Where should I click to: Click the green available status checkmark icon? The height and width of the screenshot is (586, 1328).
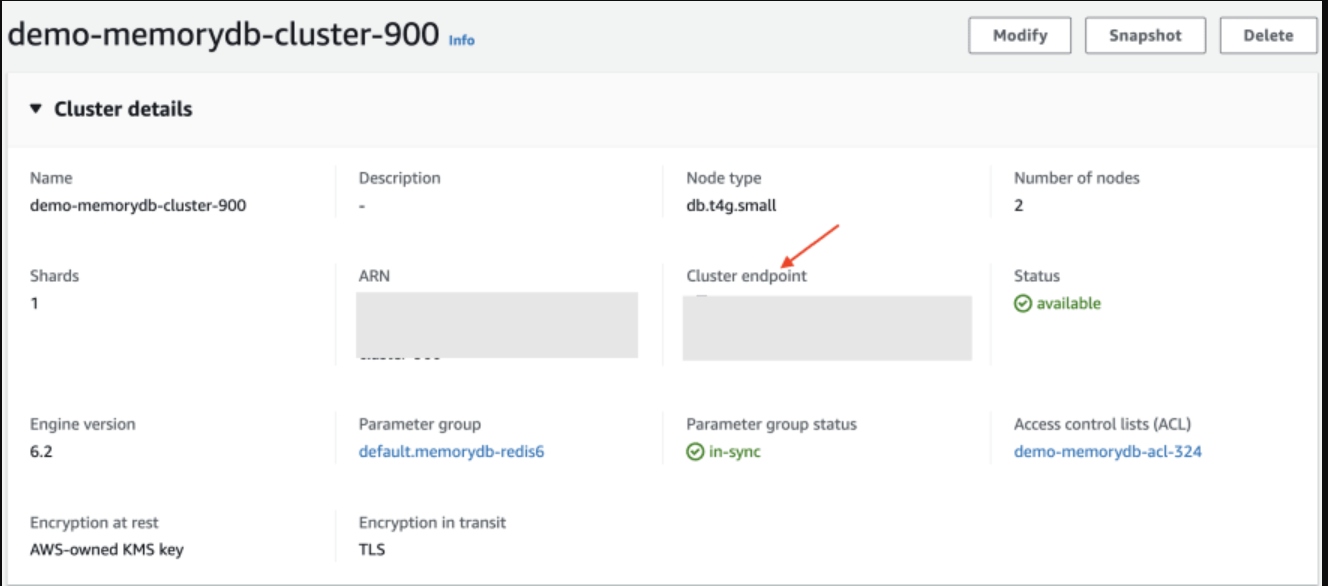coord(1022,304)
